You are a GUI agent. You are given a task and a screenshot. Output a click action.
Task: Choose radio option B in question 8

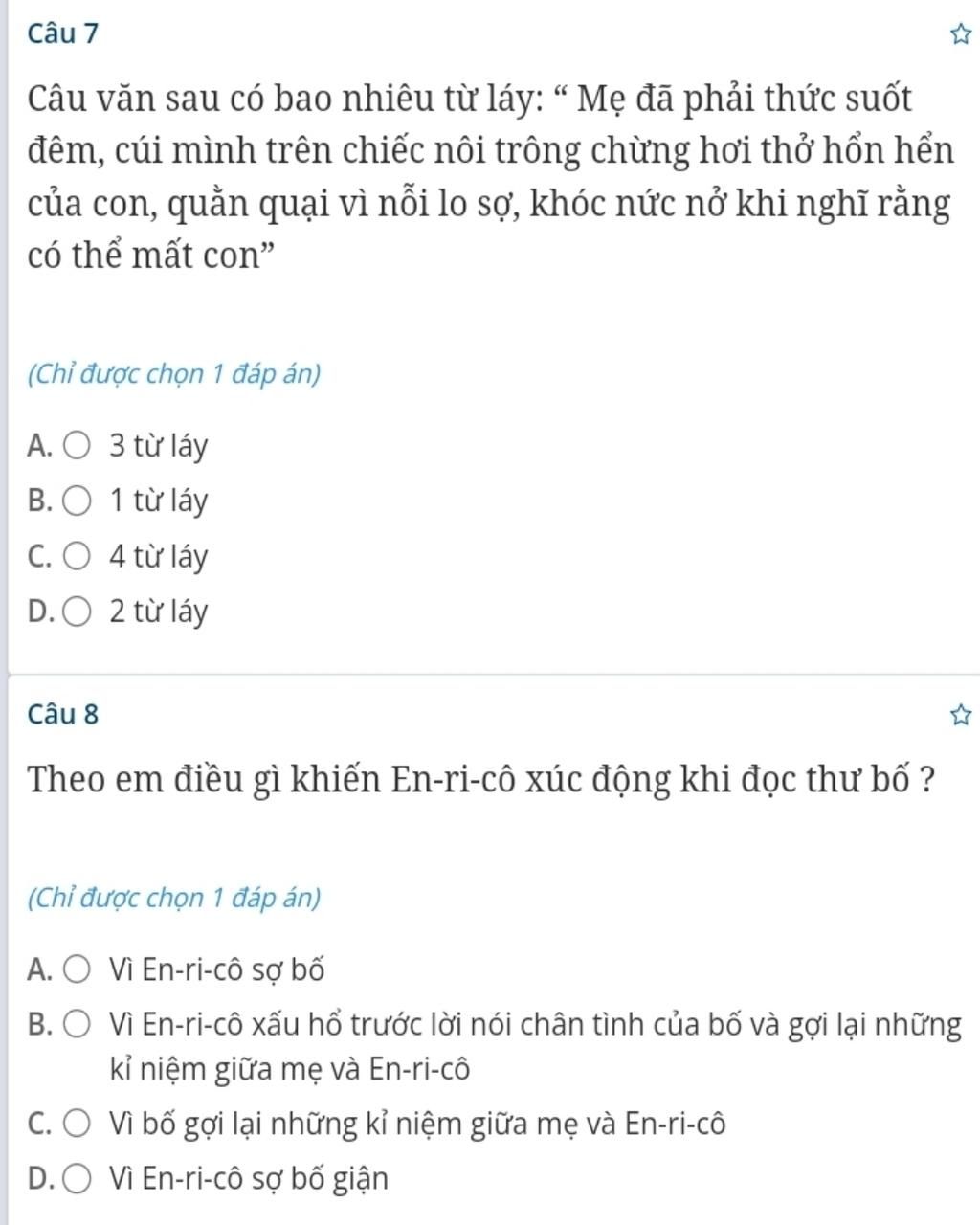[x=78, y=1025]
